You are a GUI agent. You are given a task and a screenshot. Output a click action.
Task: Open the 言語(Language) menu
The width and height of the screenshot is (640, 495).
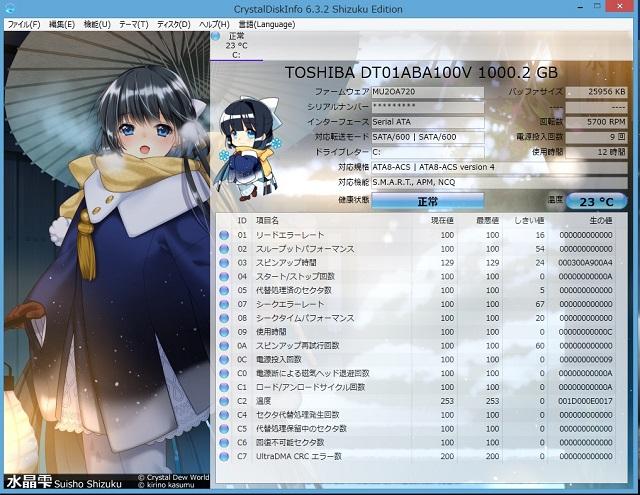tap(267, 24)
